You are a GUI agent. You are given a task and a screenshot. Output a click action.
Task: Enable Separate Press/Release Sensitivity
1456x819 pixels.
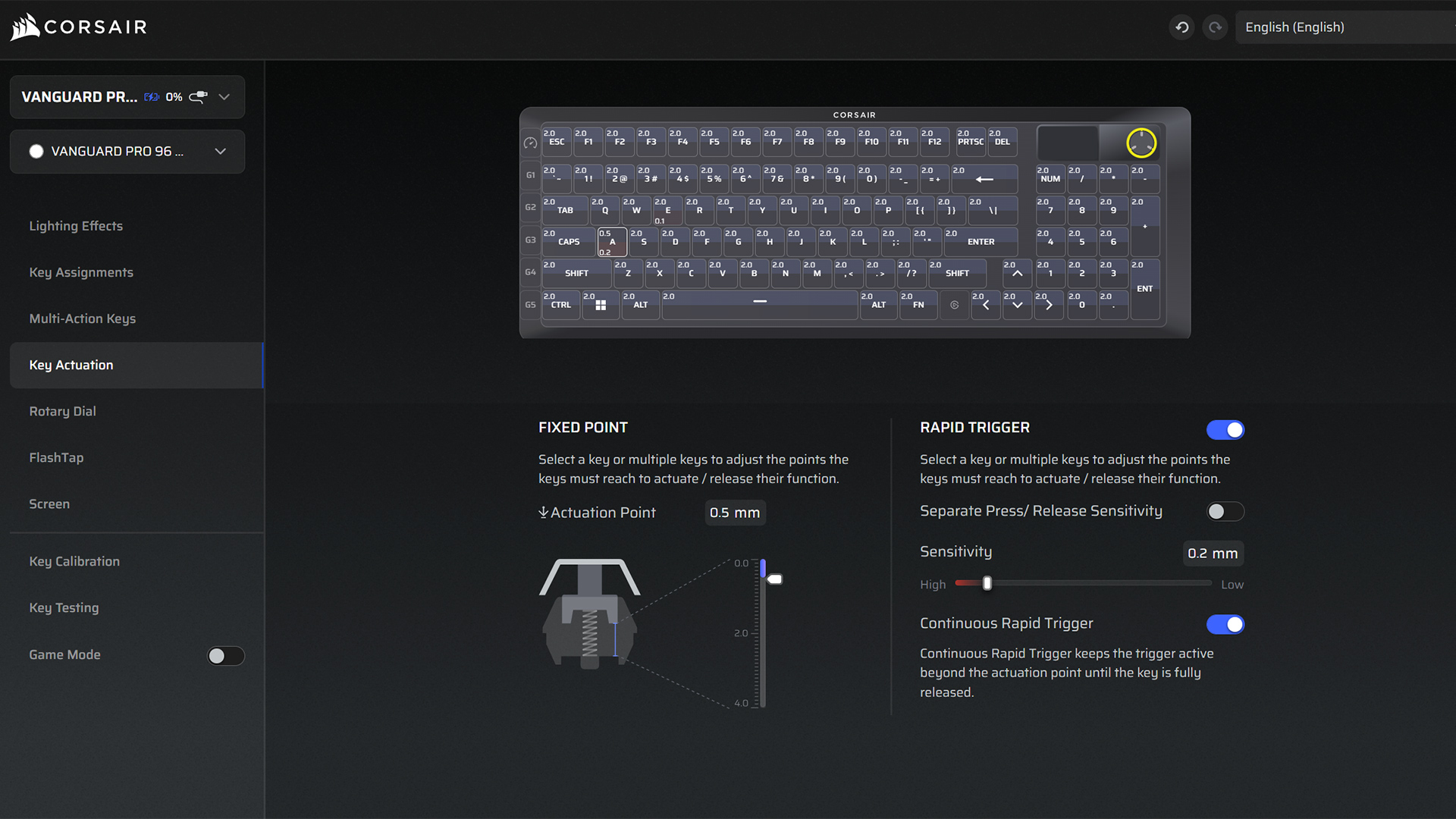tap(1225, 512)
